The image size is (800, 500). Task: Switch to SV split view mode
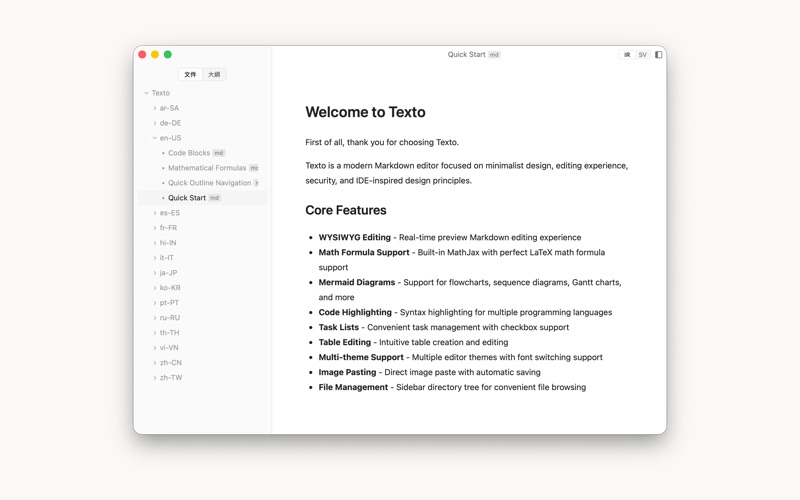642,55
